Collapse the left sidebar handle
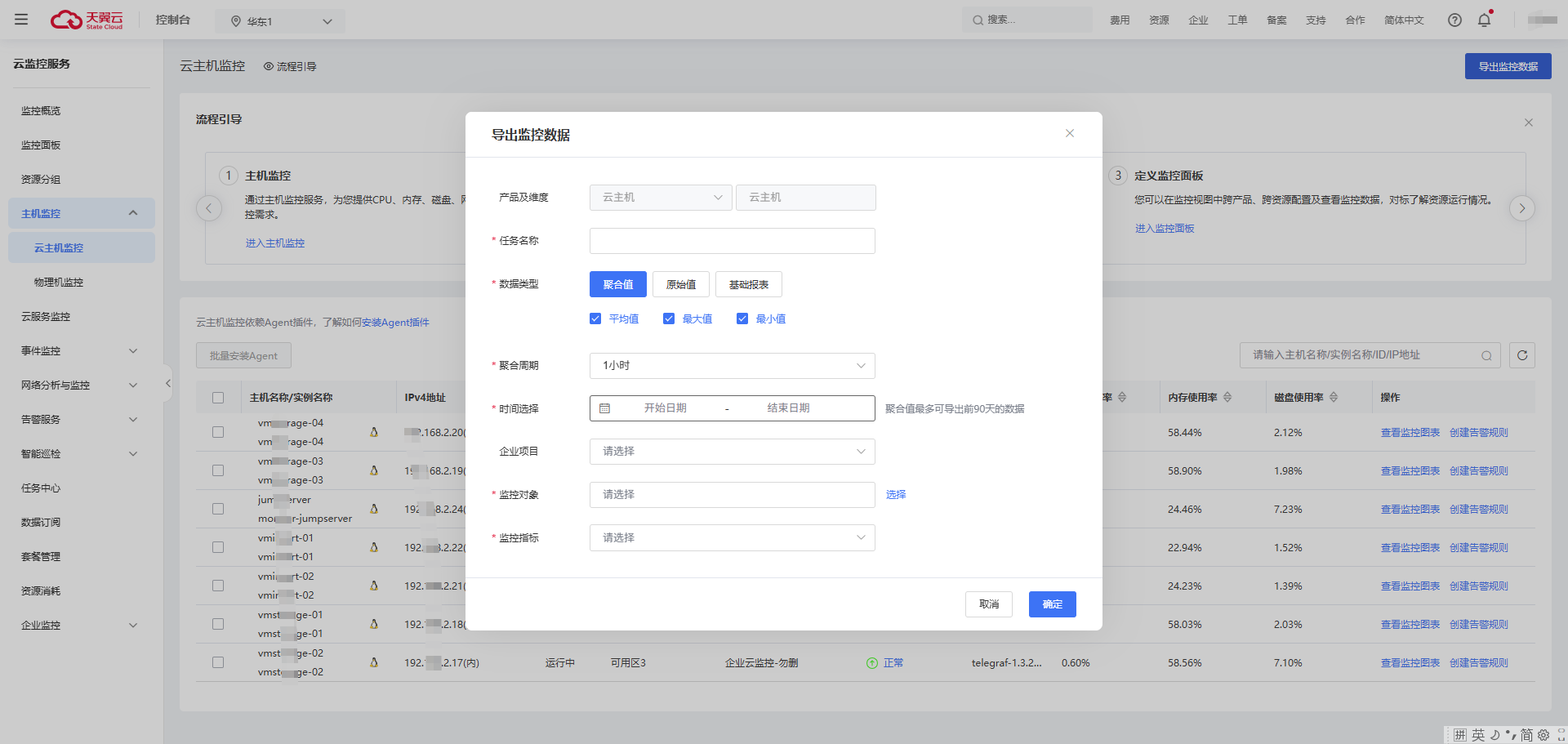 167,383
